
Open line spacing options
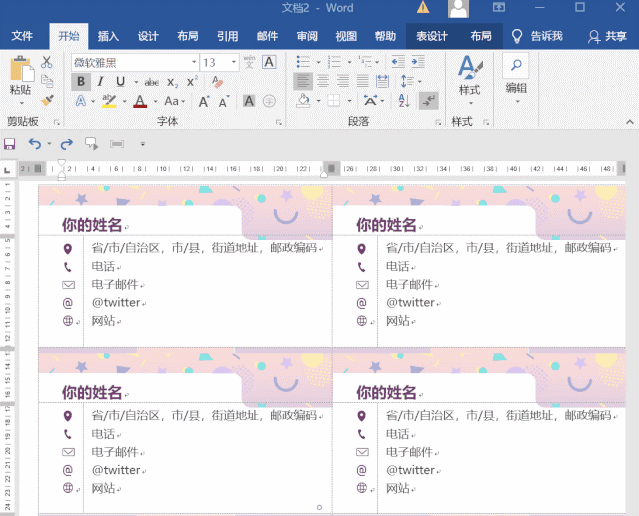[410, 82]
